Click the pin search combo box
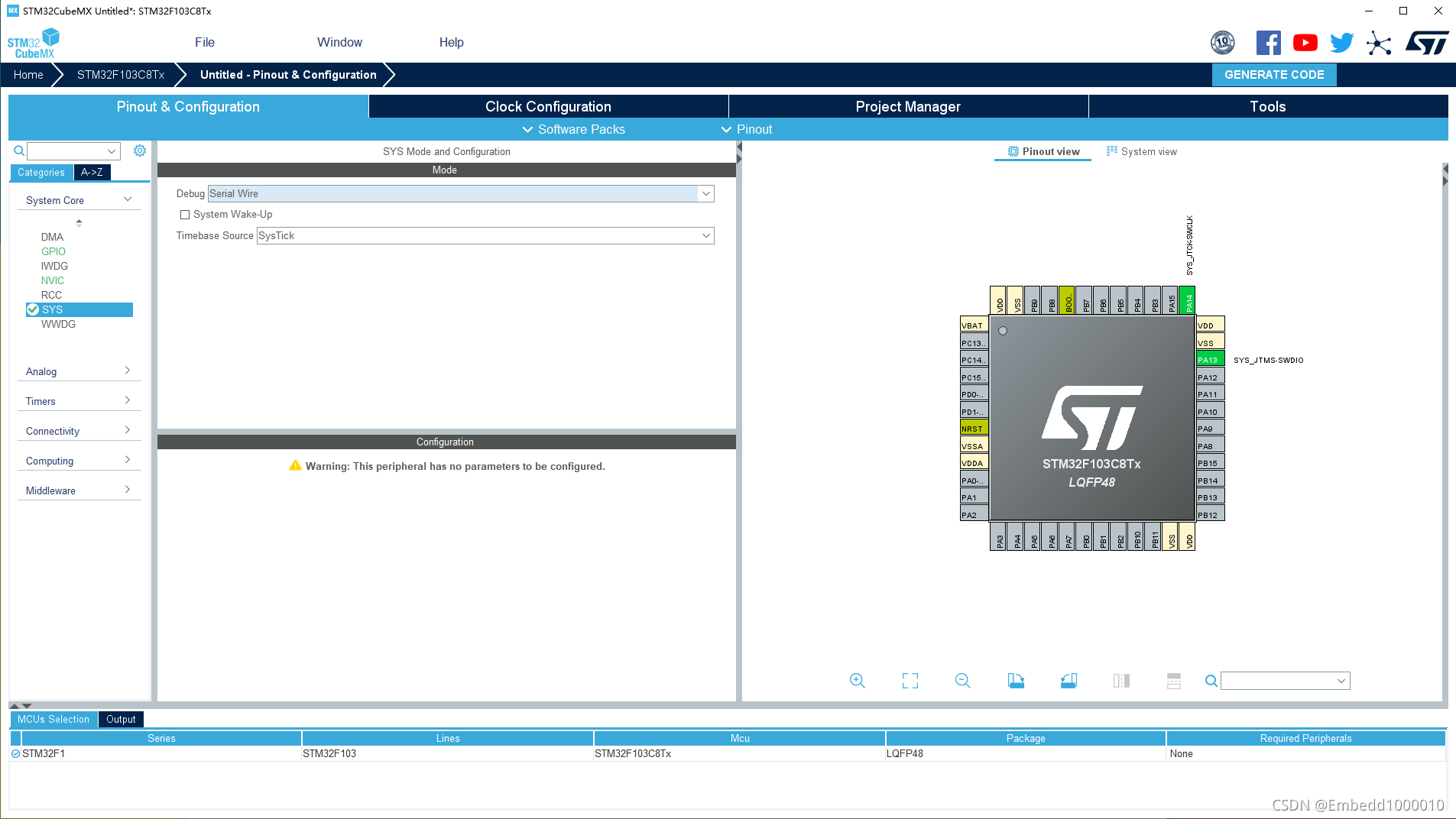1456x819 pixels. pyautogui.click(x=1286, y=681)
